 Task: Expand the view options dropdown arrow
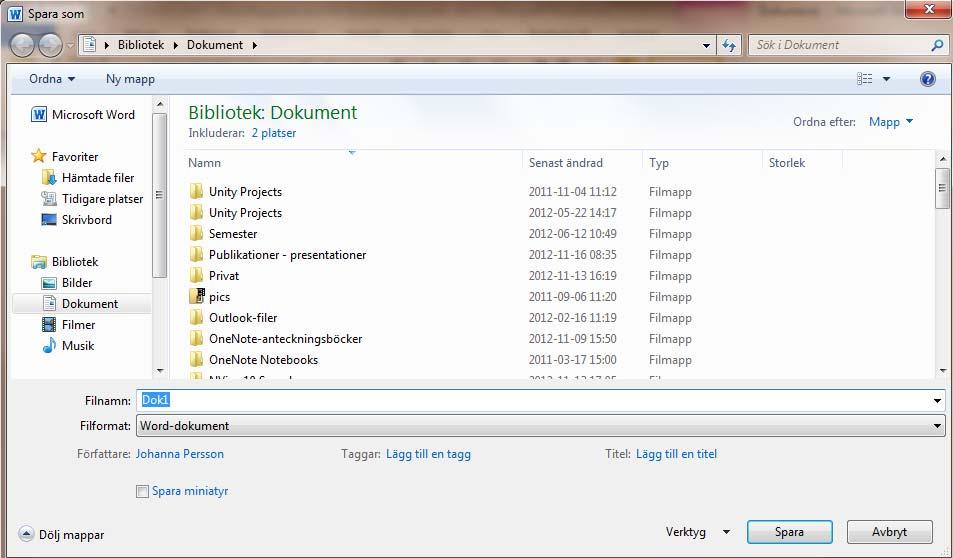(886, 79)
